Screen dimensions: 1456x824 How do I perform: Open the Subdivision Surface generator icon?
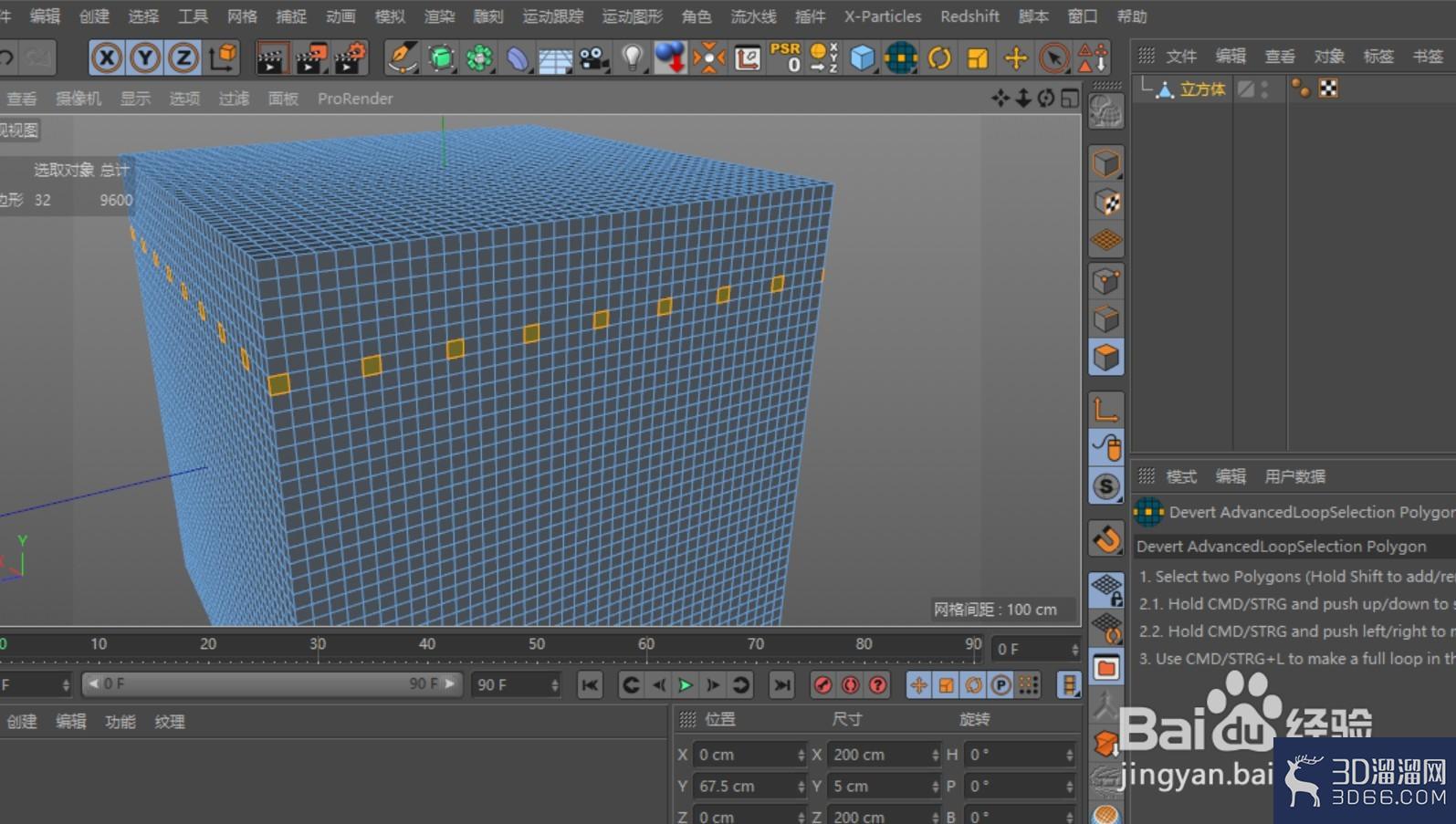[x=441, y=58]
